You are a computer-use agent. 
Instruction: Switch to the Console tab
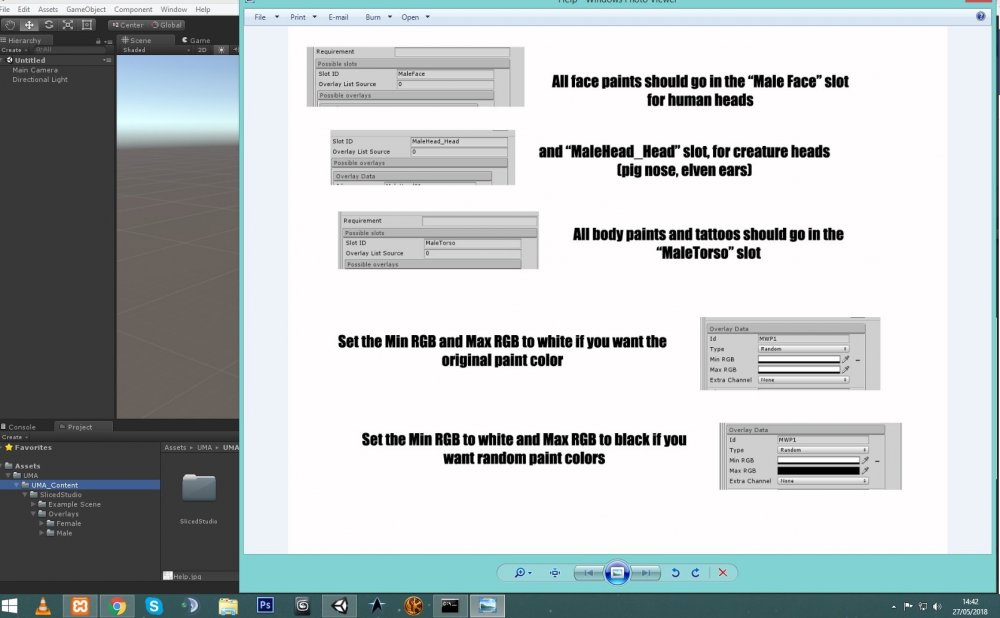tap(22, 427)
